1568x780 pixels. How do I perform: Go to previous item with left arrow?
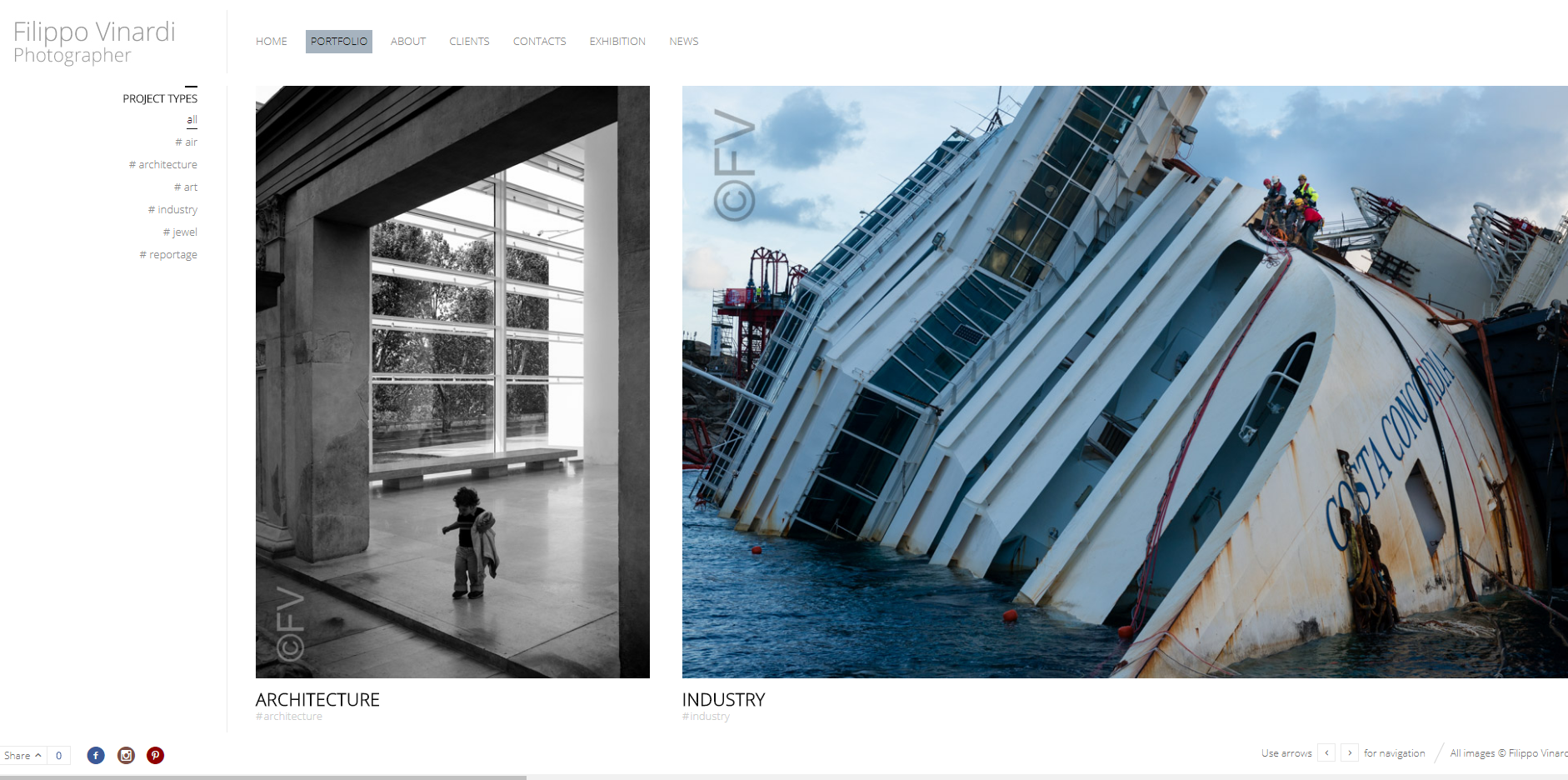coord(1326,752)
